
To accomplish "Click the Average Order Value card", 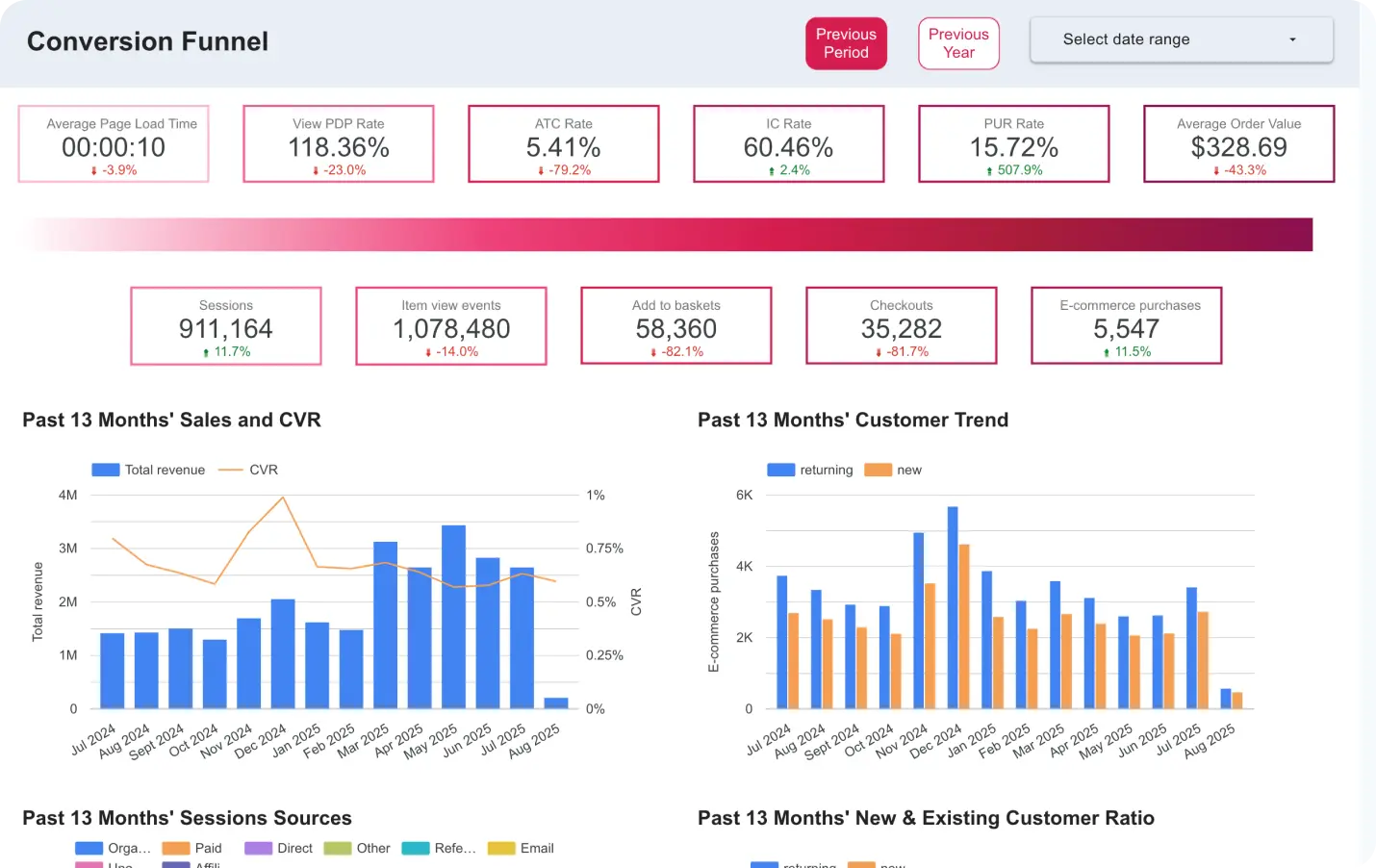I will click(x=1238, y=143).
